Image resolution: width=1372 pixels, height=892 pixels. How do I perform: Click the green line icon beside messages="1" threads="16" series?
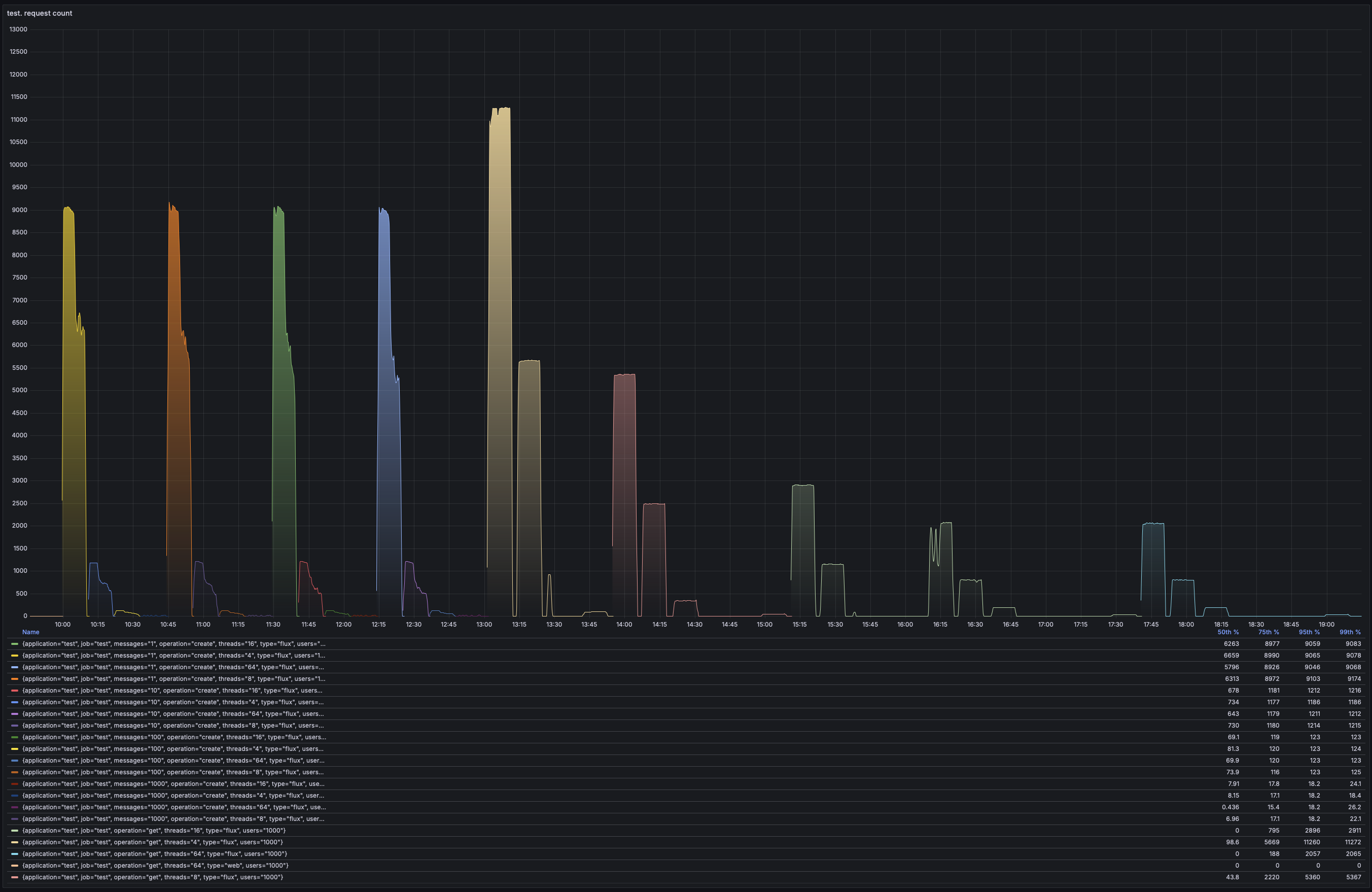tap(14, 643)
